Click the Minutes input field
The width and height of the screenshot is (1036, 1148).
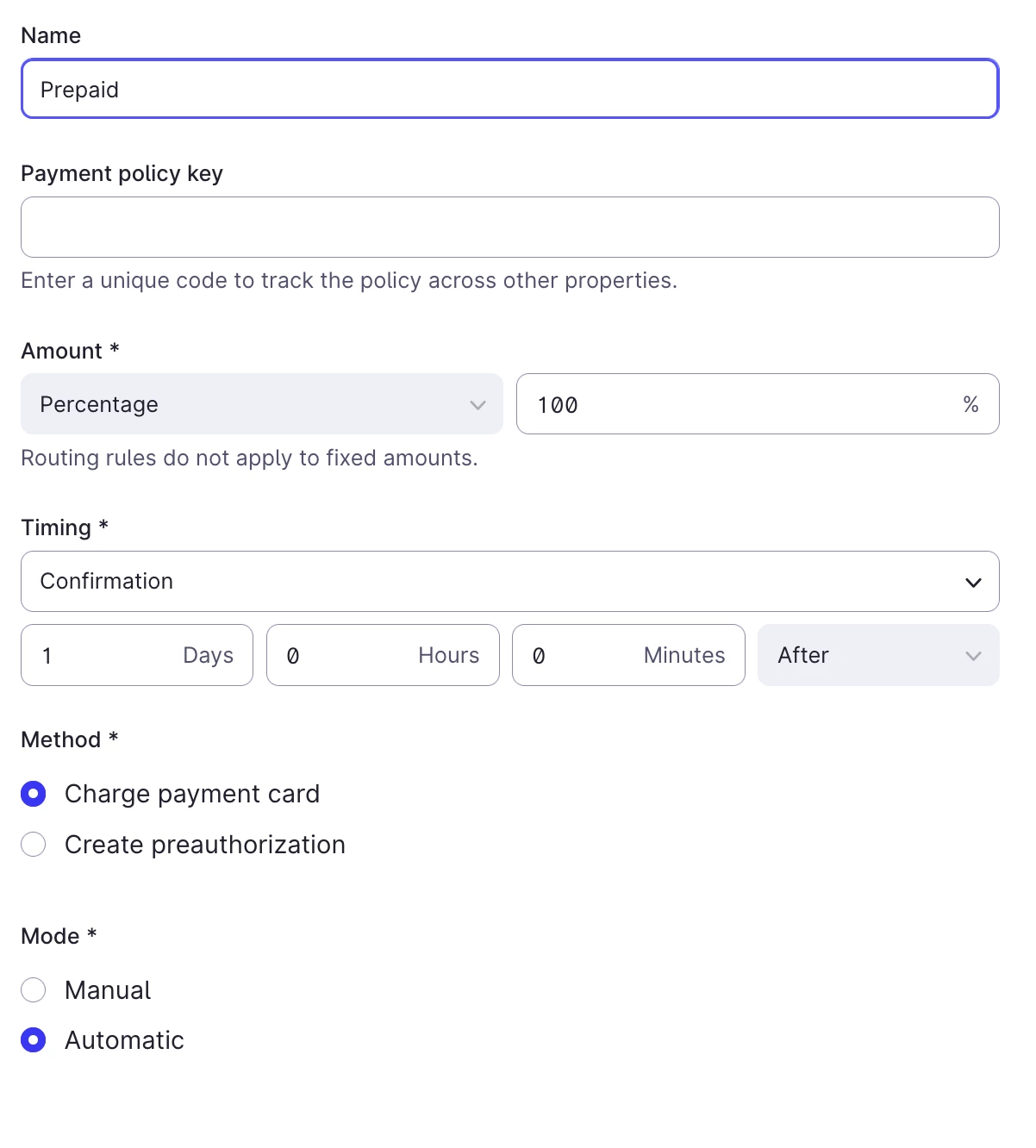click(586, 656)
